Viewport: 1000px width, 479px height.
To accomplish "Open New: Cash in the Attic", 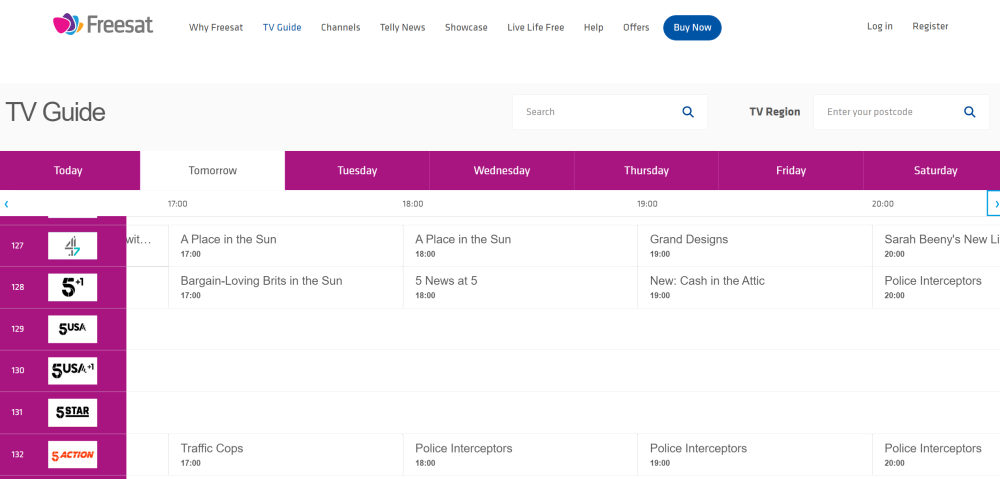I will tap(755, 287).
